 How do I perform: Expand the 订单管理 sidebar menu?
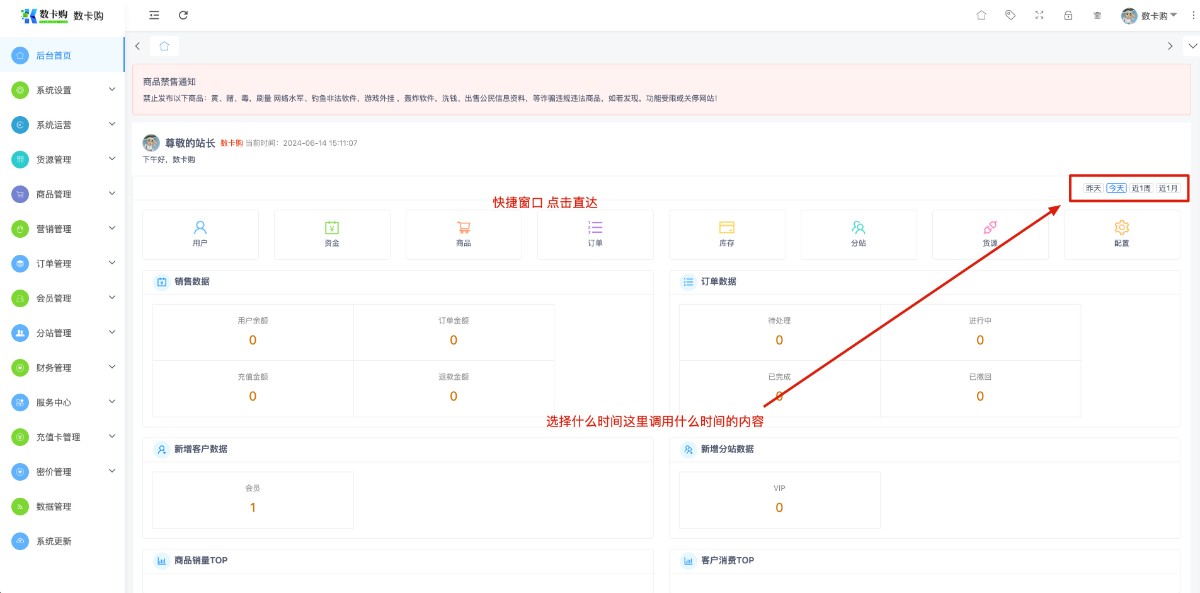(x=64, y=264)
